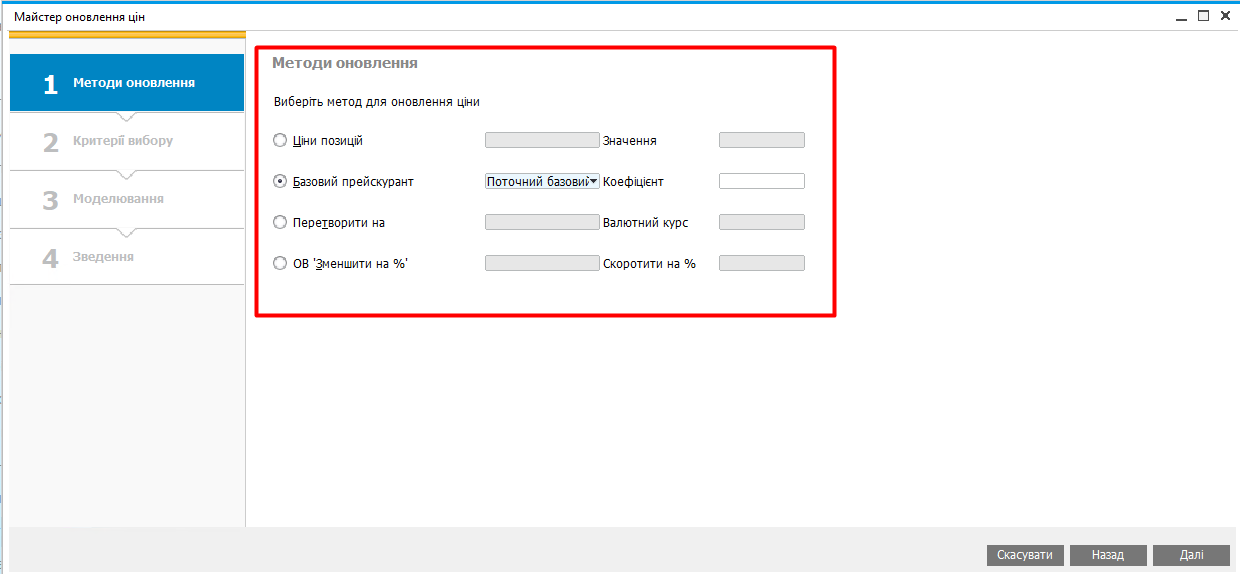
Task: Click the 'Коефіцієнт' input field
Action: (x=761, y=181)
